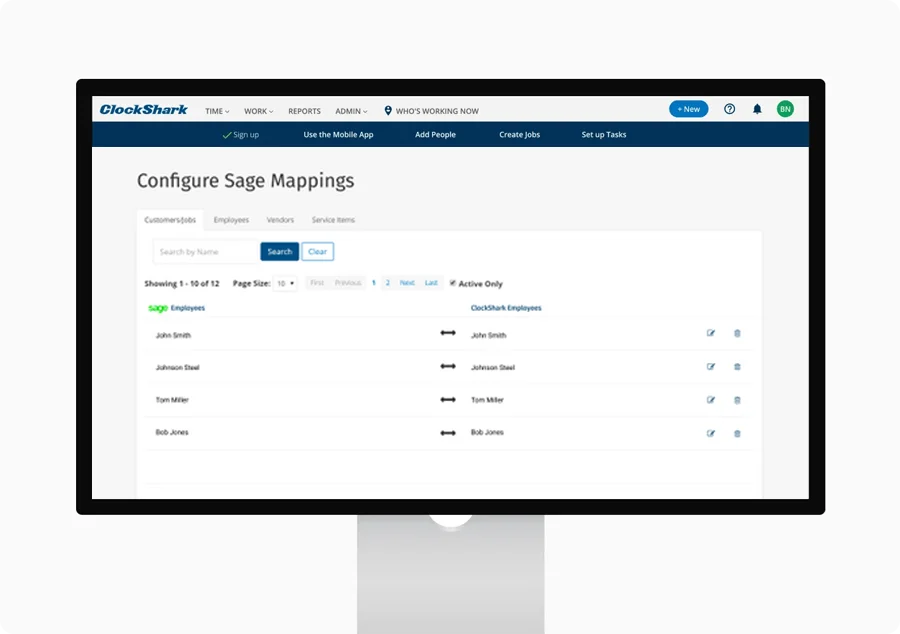The image size is (900, 634).
Task: Open the Add People step
Action: point(435,135)
